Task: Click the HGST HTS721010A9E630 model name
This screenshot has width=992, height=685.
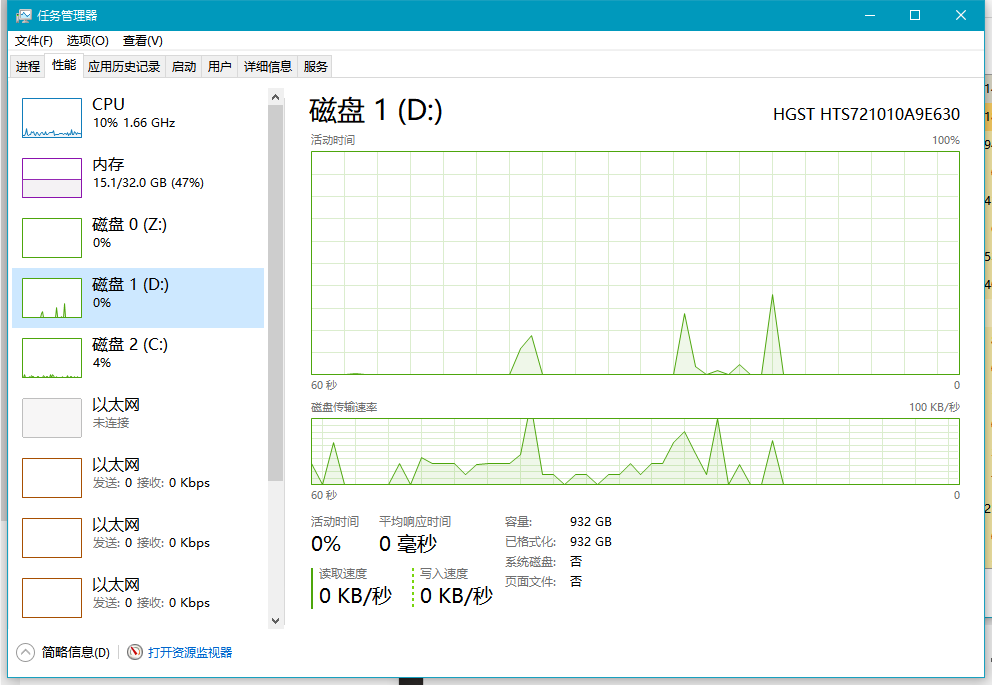Action: pos(866,114)
